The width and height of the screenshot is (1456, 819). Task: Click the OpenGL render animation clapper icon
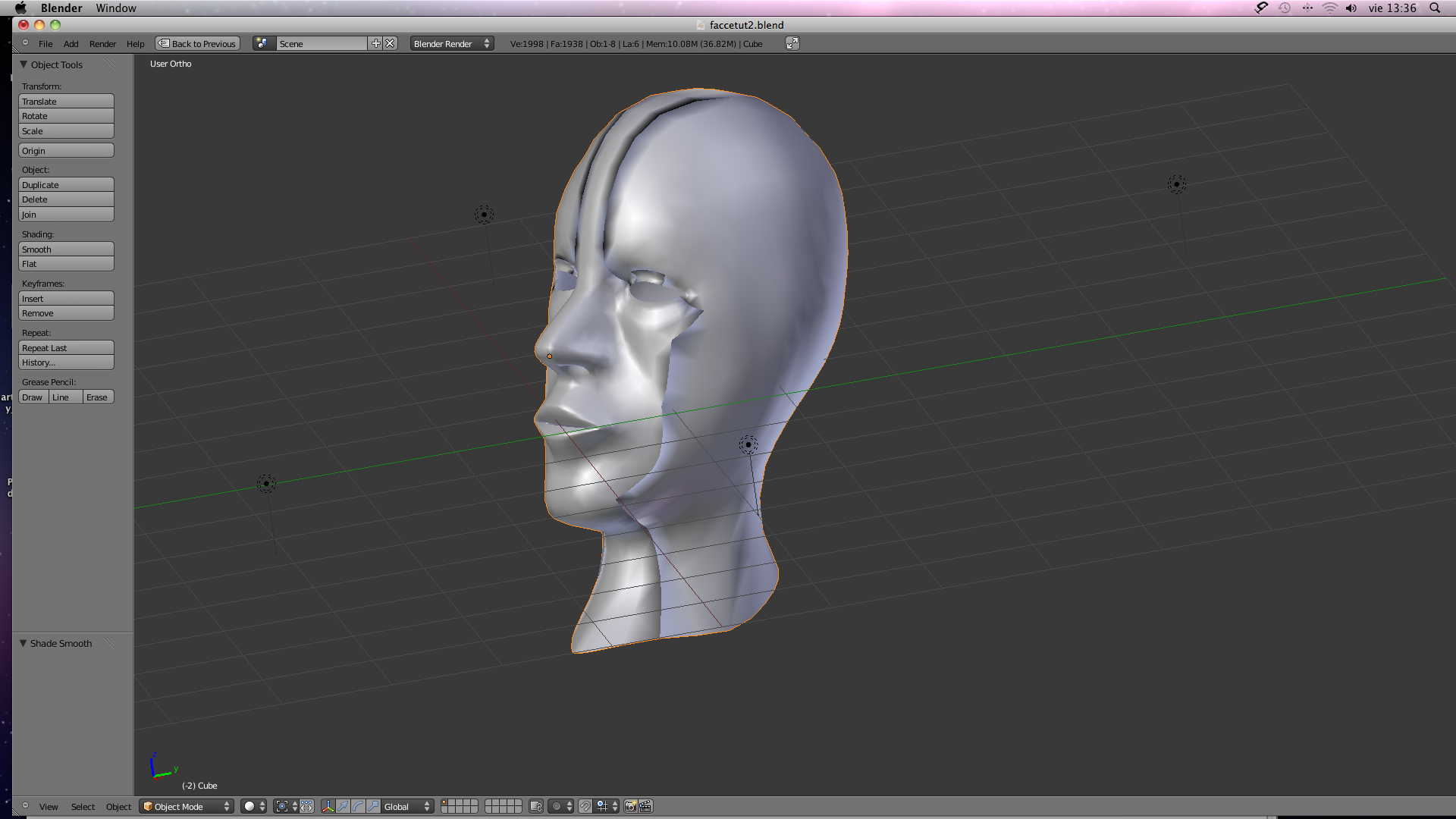(645, 806)
